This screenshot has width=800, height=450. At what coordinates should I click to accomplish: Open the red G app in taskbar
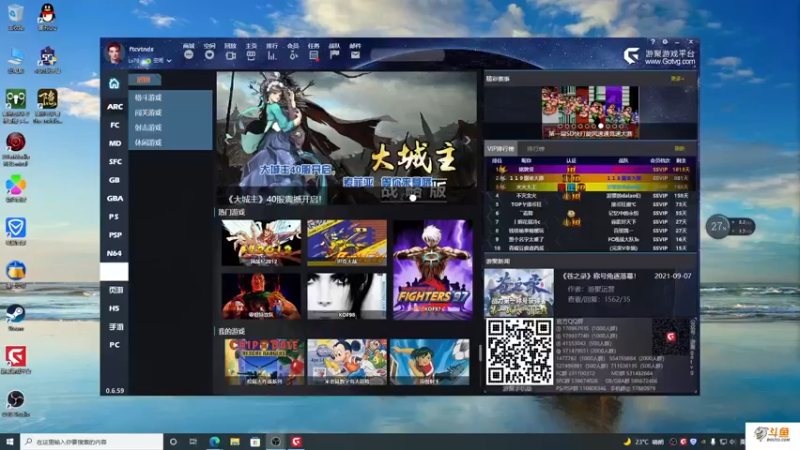click(x=296, y=441)
